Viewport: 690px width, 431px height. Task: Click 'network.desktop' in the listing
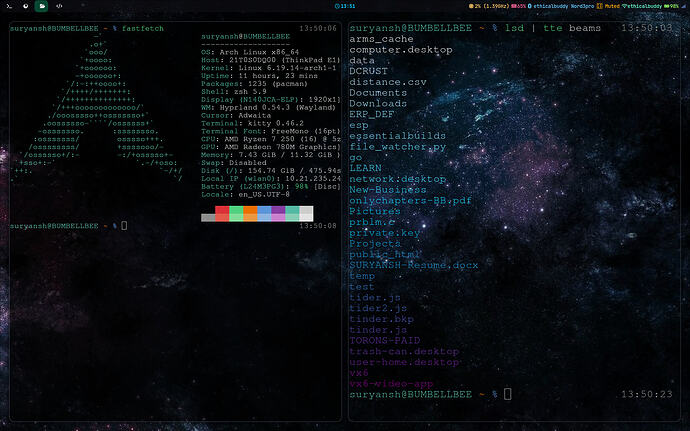coord(397,179)
